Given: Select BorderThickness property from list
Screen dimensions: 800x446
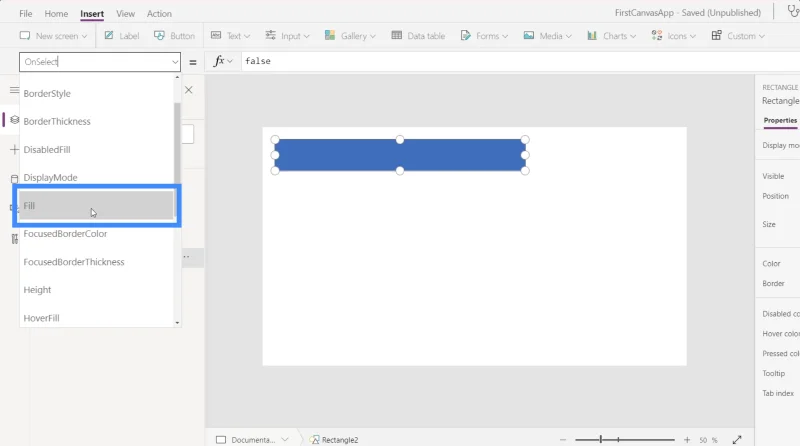Looking at the screenshot, I should tap(97, 121).
